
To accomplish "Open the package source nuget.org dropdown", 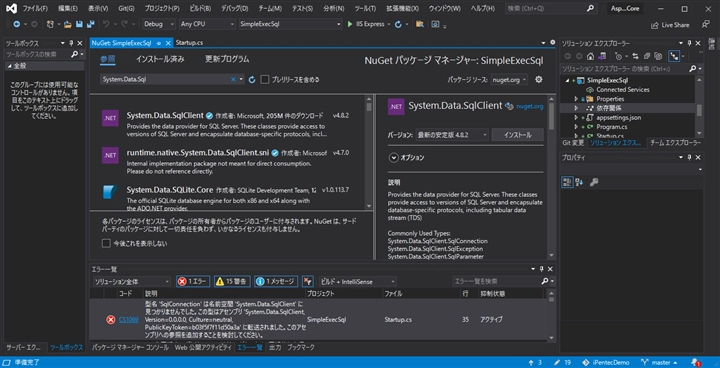I will pos(509,79).
